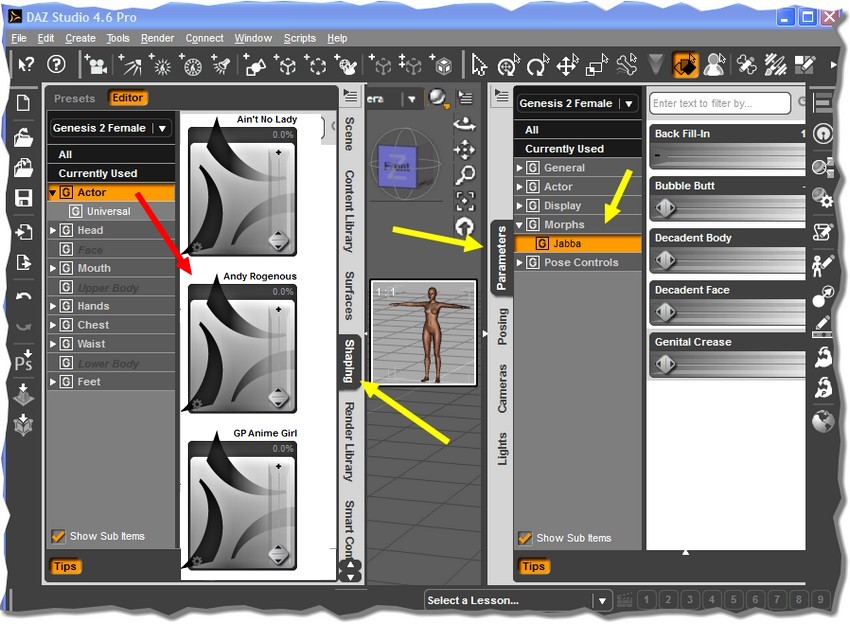Click the globe icon in right toolbar
This screenshot has height=624, width=850.
pyautogui.click(x=823, y=421)
